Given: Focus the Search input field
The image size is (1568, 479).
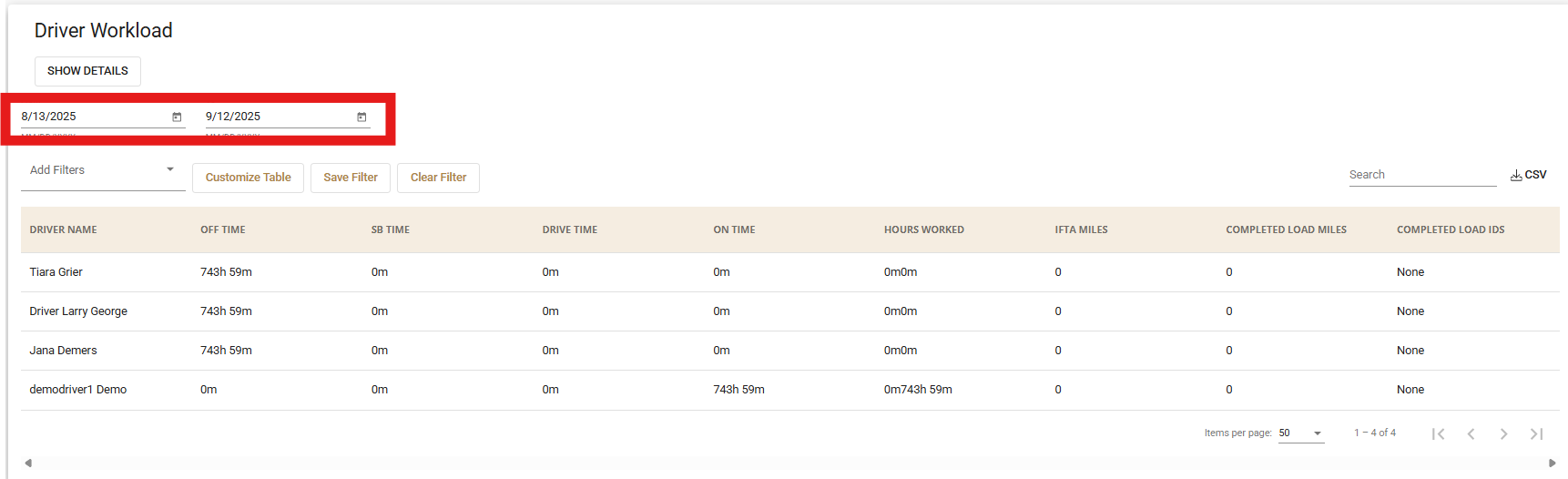Looking at the screenshot, I should tap(1420, 175).
